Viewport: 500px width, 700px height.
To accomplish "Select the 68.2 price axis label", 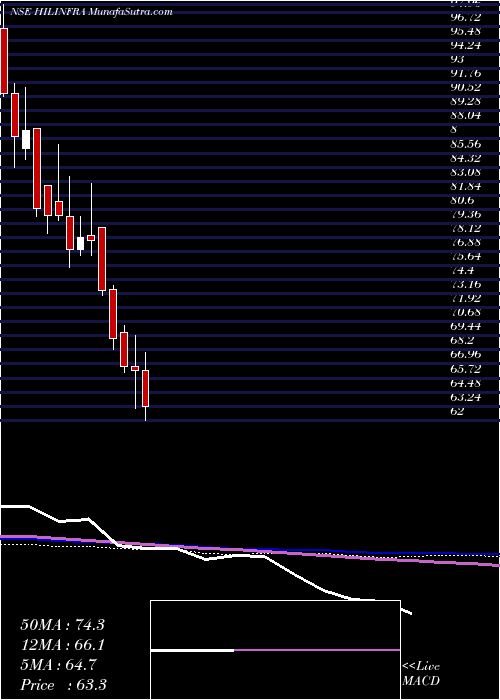I will tap(462, 340).
